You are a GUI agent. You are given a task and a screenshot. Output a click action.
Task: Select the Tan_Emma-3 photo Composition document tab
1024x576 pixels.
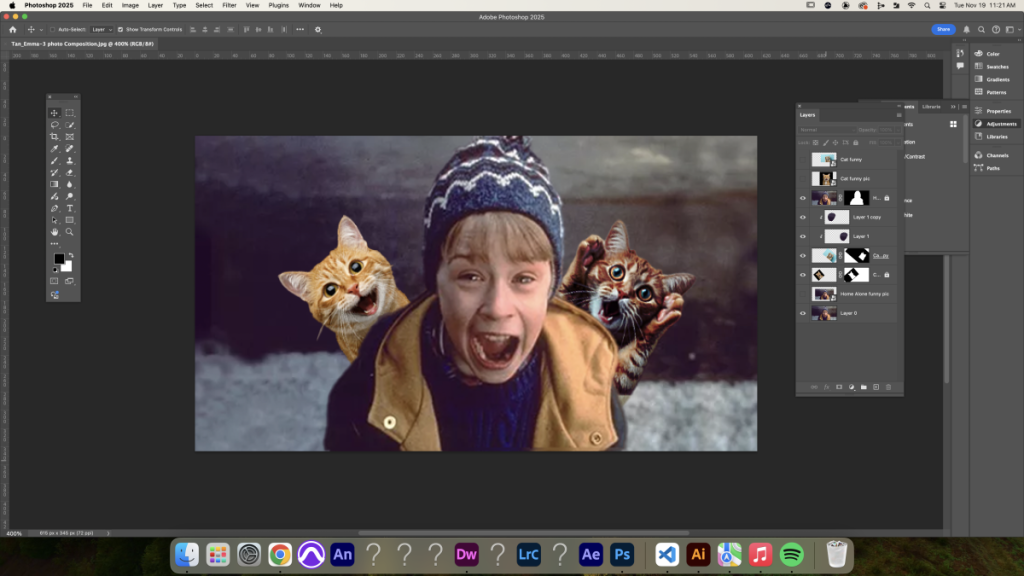tap(82, 44)
